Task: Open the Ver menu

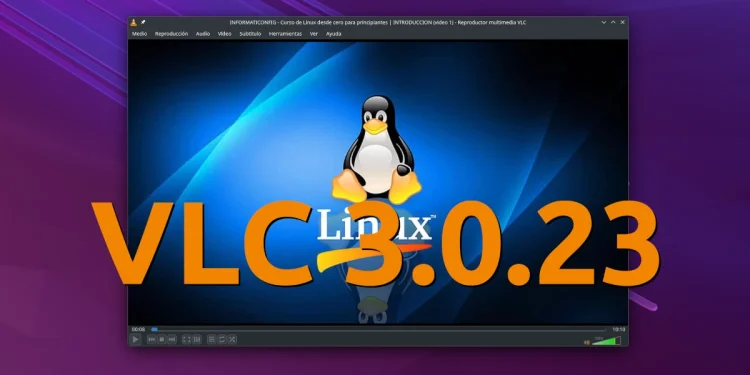Action: (x=314, y=34)
